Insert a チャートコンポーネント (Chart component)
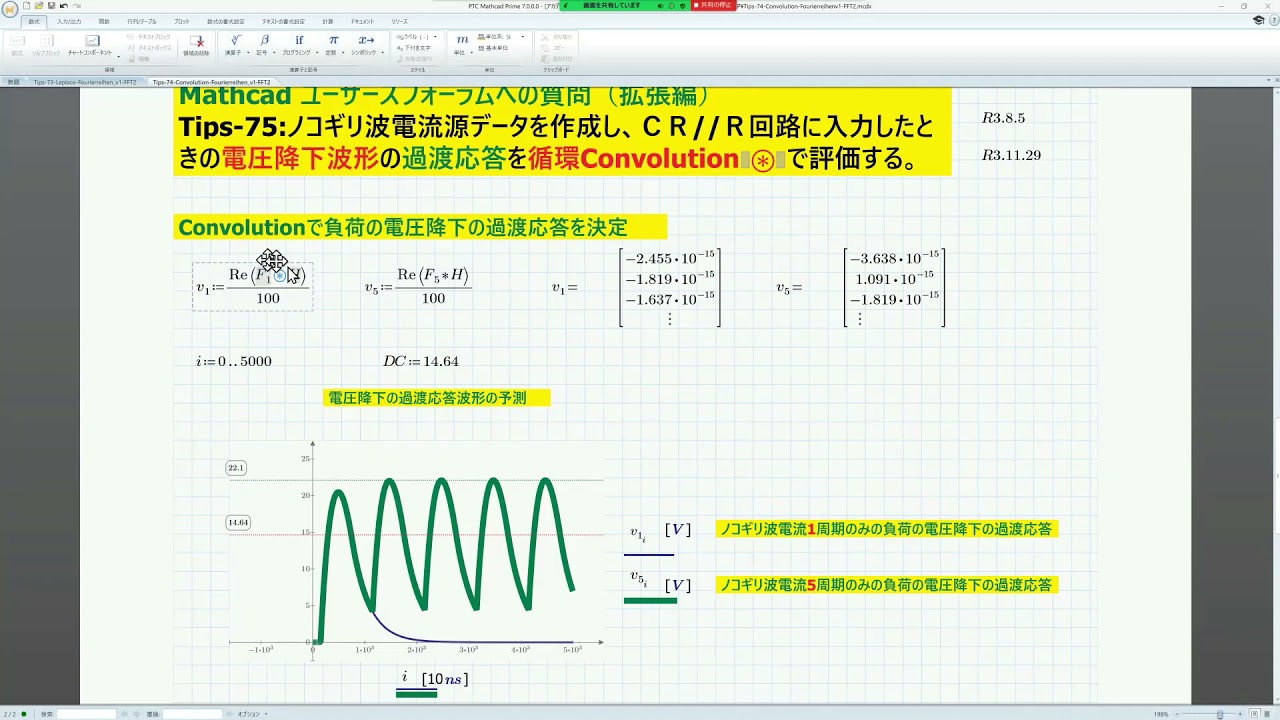The height and width of the screenshot is (720, 1280). pos(91,45)
